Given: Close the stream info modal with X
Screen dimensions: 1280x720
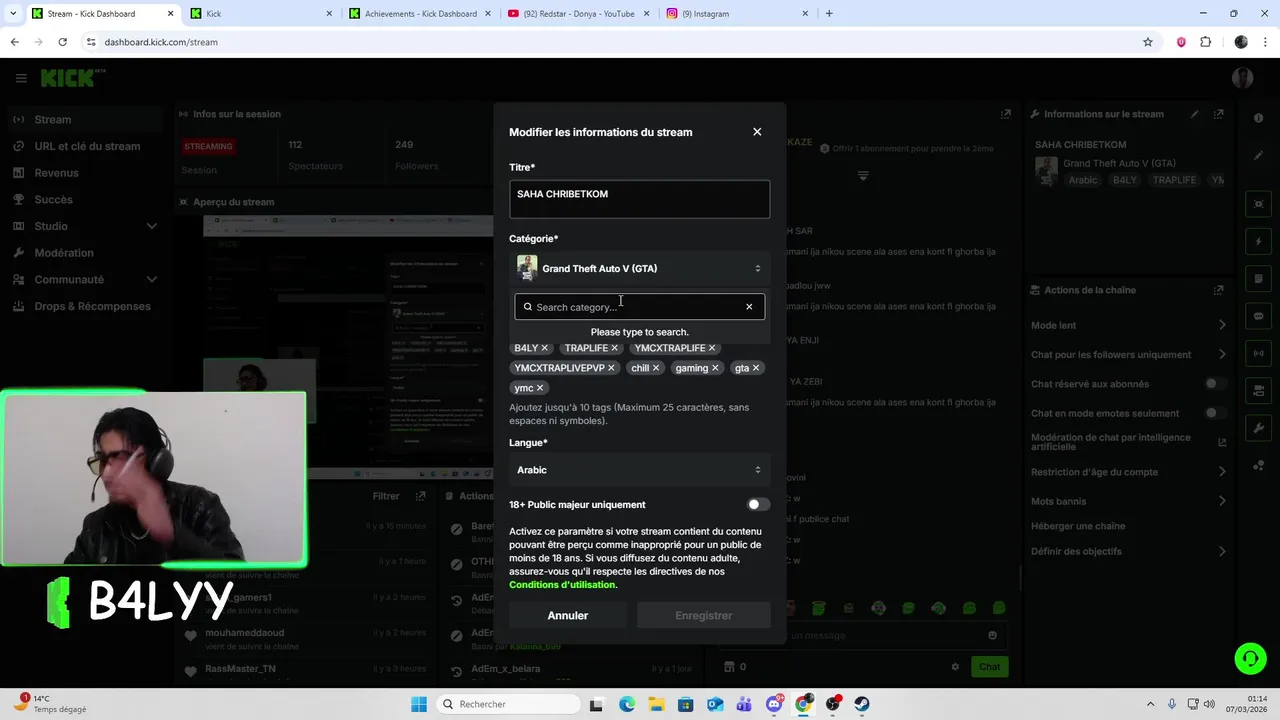Looking at the screenshot, I should tap(757, 132).
